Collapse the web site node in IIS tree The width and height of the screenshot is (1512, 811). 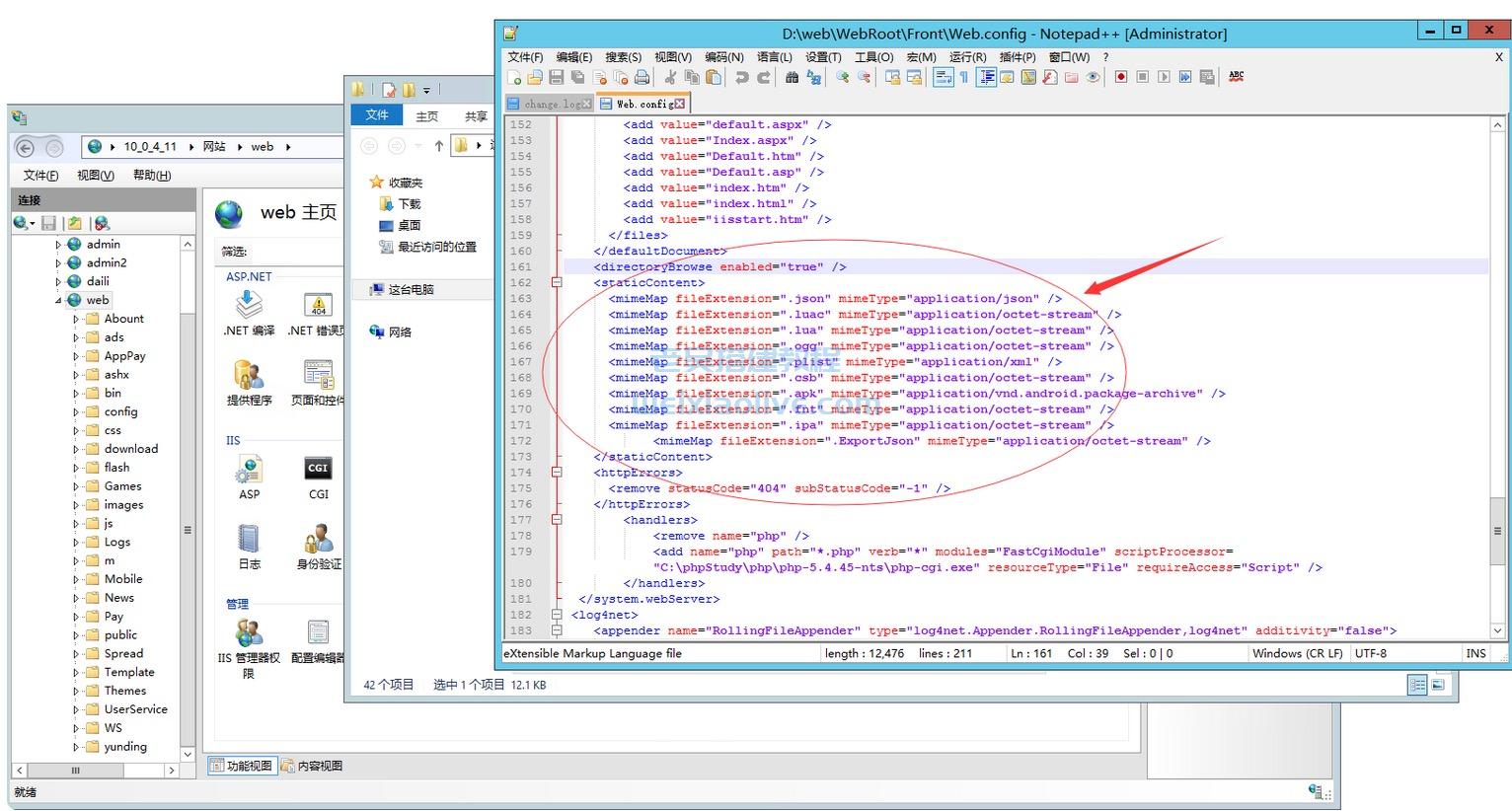[x=58, y=300]
